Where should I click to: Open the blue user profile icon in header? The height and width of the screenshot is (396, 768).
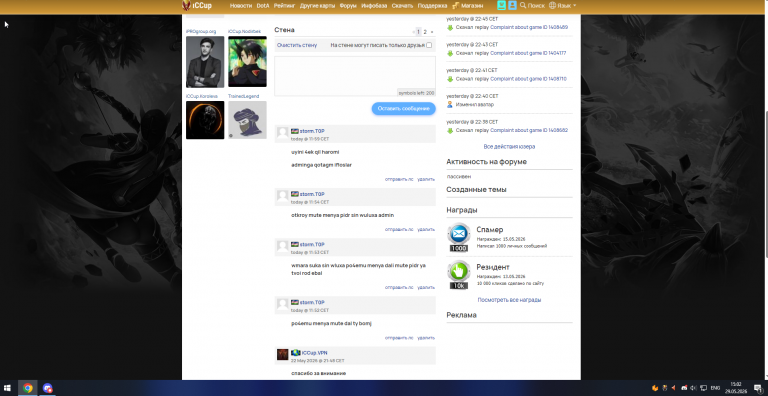point(512,5)
